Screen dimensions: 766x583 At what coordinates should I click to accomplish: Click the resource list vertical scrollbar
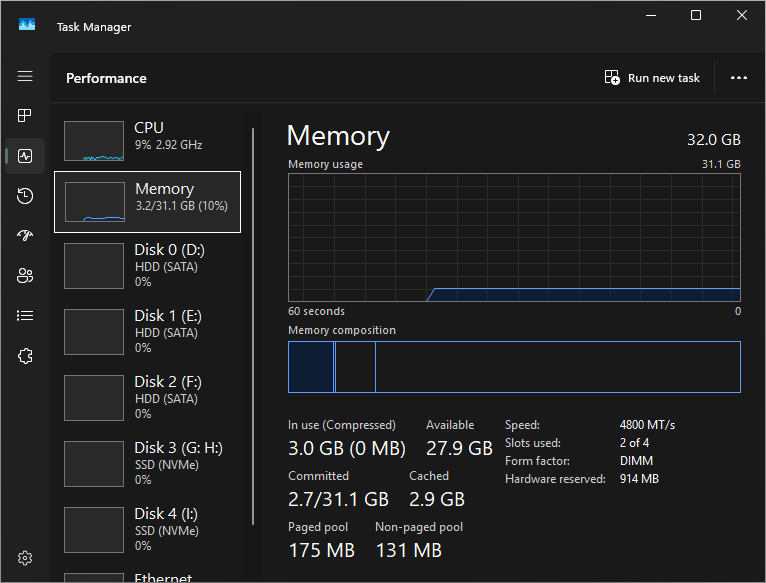pos(253,326)
